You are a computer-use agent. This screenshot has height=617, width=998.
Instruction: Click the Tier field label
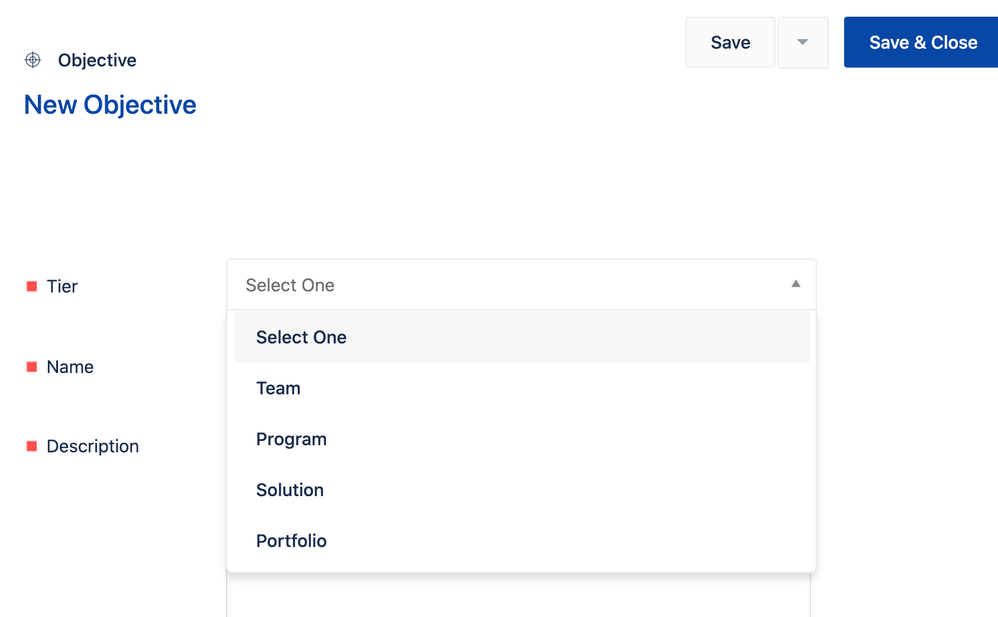(62, 287)
